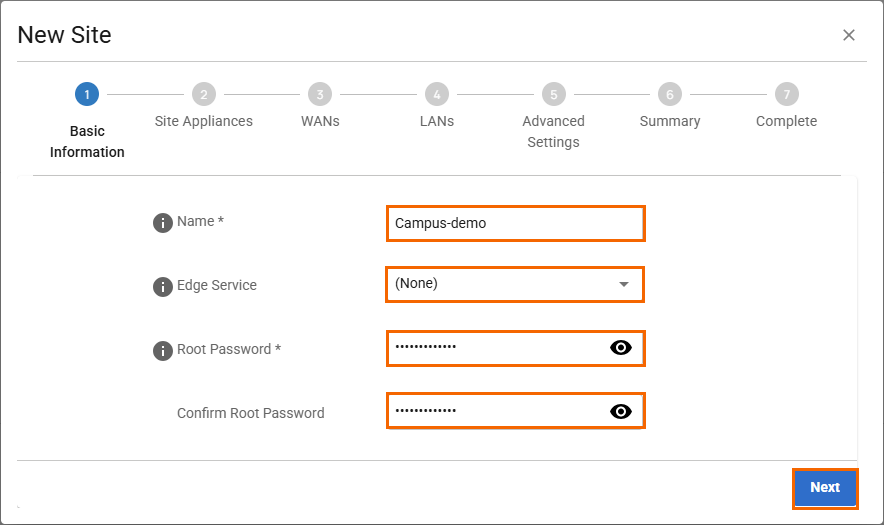The image size is (884, 525).
Task: Jump to step 3 WANs
Action: 320,95
